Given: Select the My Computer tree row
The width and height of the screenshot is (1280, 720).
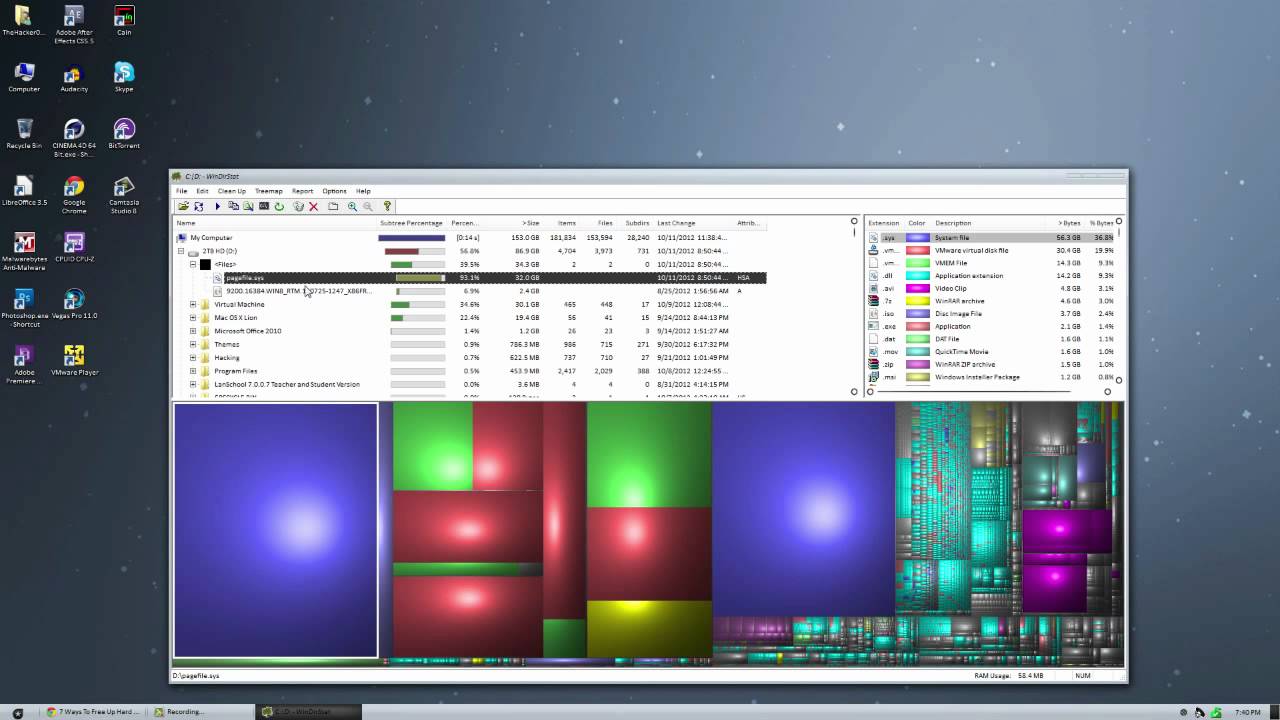Looking at the screenshot, I should [x=470, y=238].
